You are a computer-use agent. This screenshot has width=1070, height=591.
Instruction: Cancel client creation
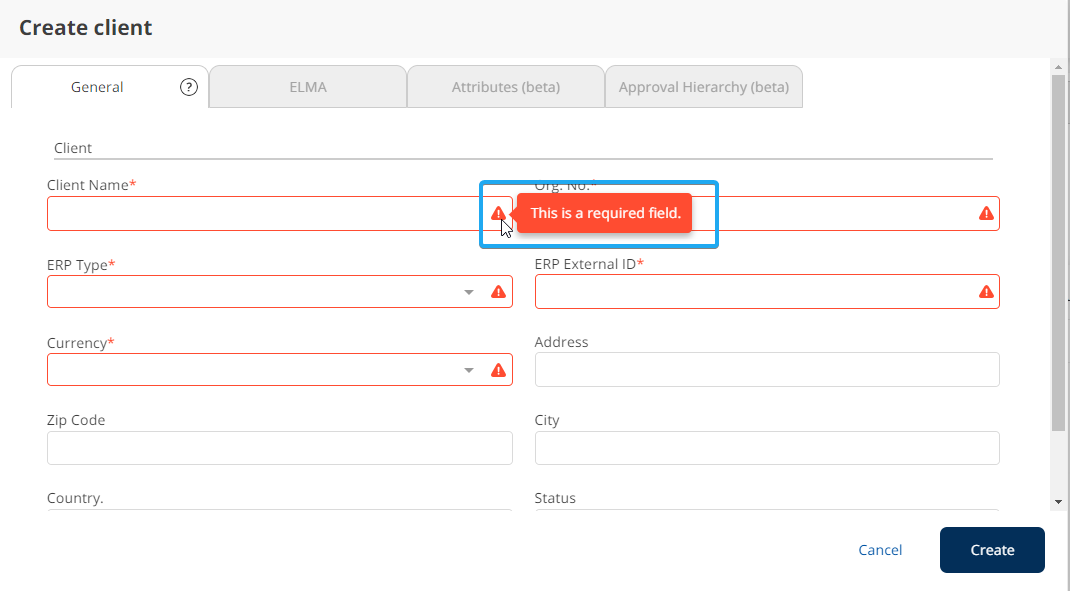pyautogui.click(x=880, y=550)
